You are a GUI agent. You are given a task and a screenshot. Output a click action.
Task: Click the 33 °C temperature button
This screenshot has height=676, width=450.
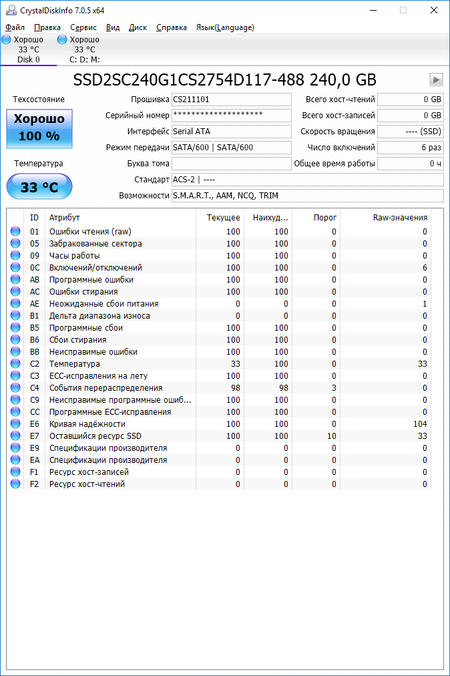pyautogui.click(x=39, y=187)
